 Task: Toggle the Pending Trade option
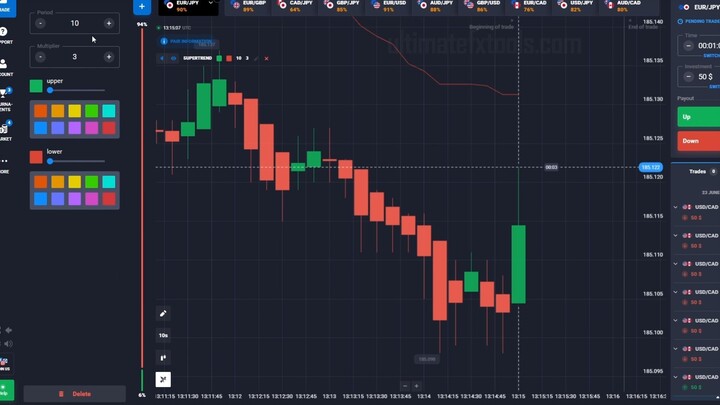point(699,22)
